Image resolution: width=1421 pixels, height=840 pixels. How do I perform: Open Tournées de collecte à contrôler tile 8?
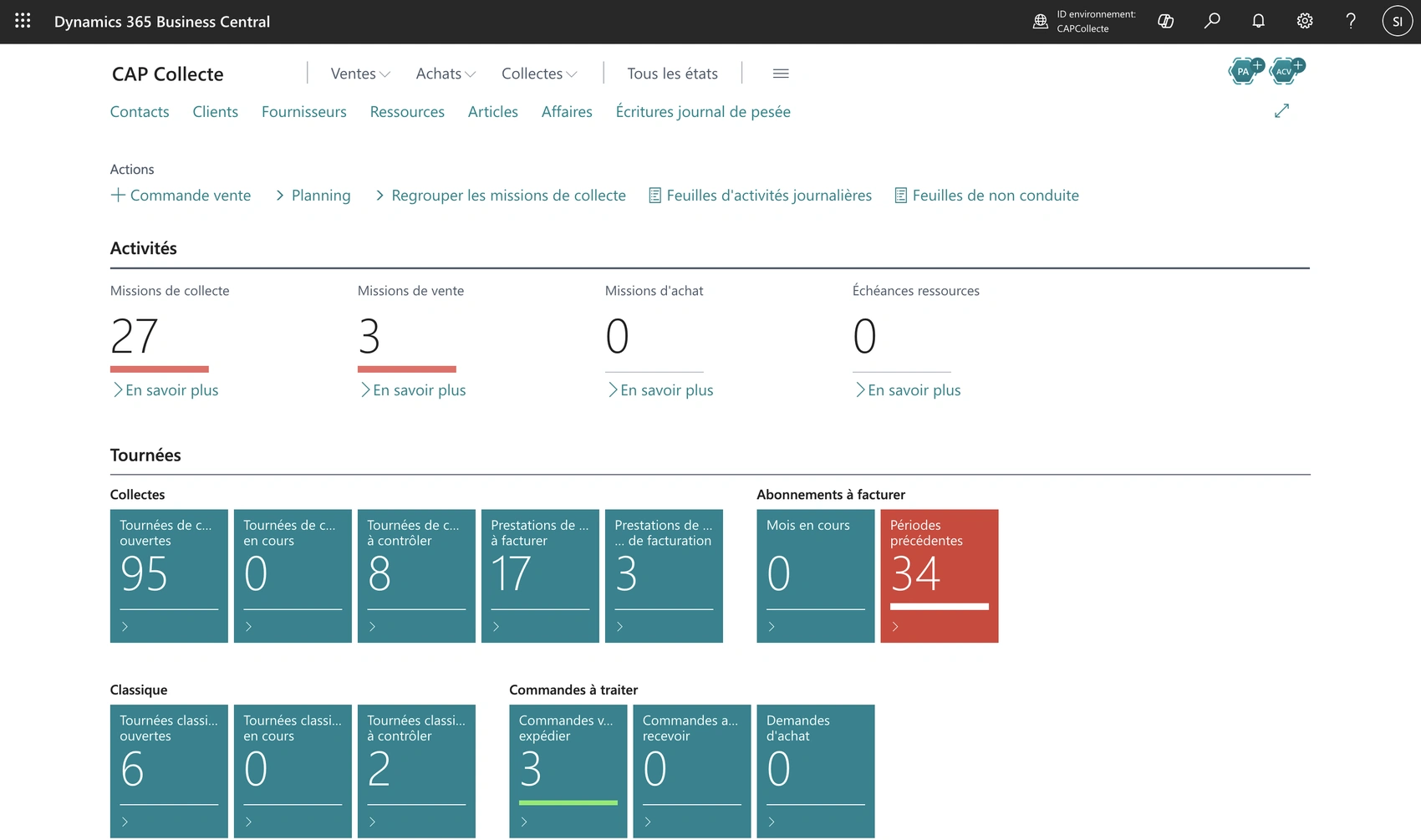[416, 576]
